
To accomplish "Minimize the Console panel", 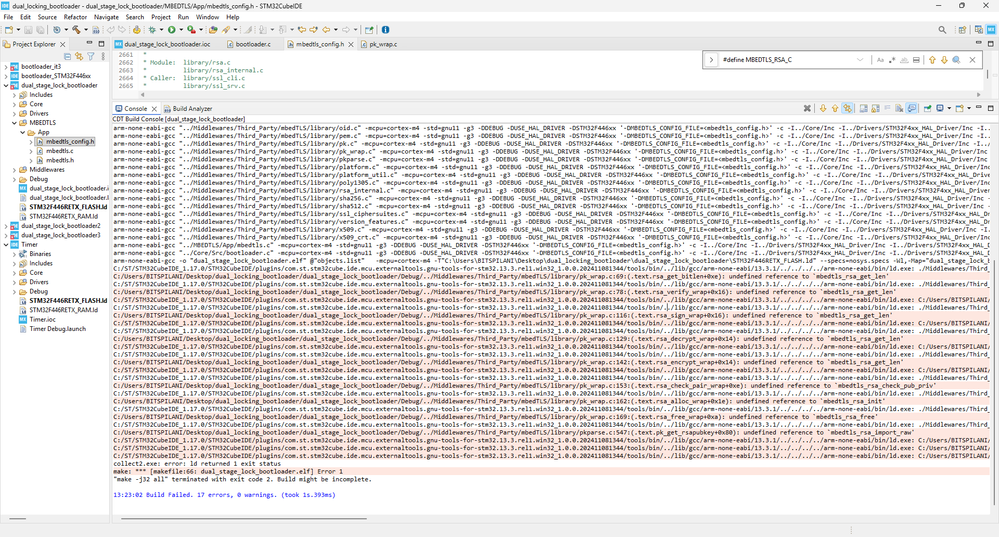I will [x=979, y=107].
